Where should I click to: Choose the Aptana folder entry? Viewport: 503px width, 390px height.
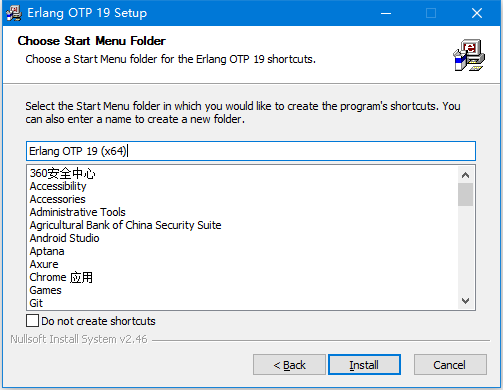tap(47, 251)
